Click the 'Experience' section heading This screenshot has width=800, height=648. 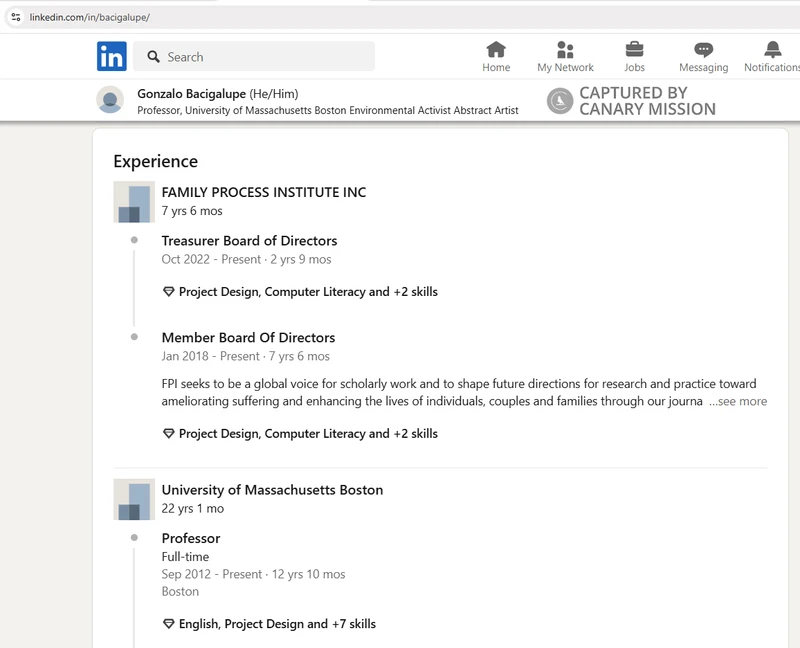(x=156, y=161)
